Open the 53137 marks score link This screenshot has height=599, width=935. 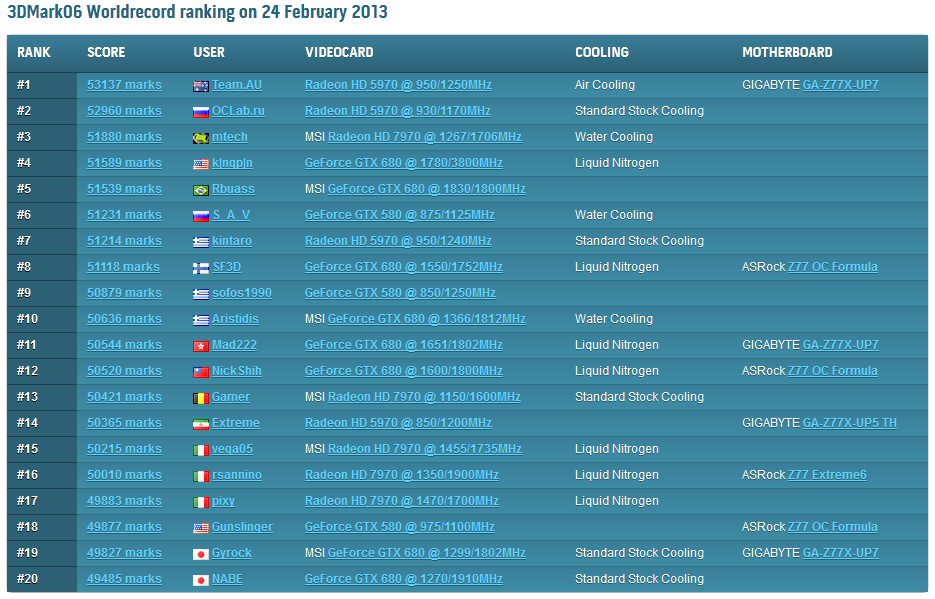tap(124, 85)
